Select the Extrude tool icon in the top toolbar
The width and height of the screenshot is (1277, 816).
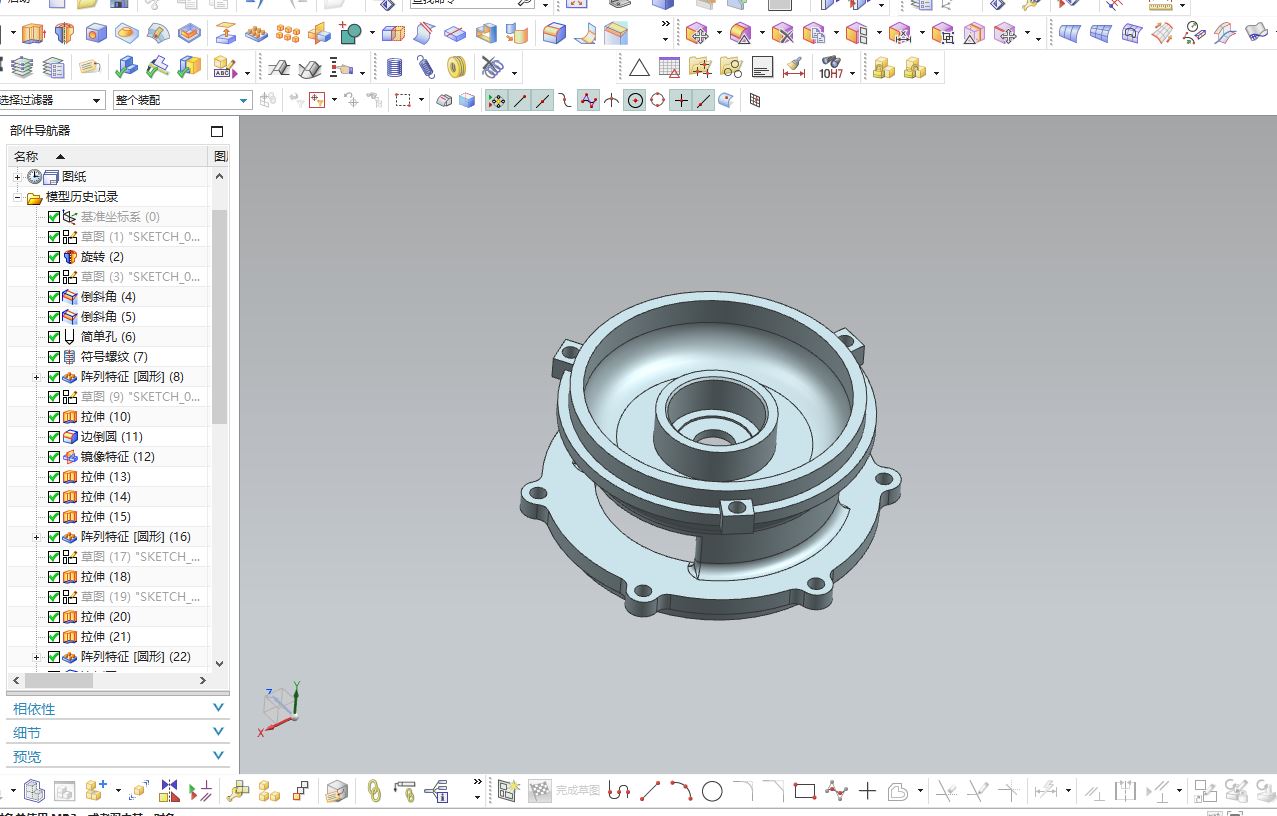[33, 34]
